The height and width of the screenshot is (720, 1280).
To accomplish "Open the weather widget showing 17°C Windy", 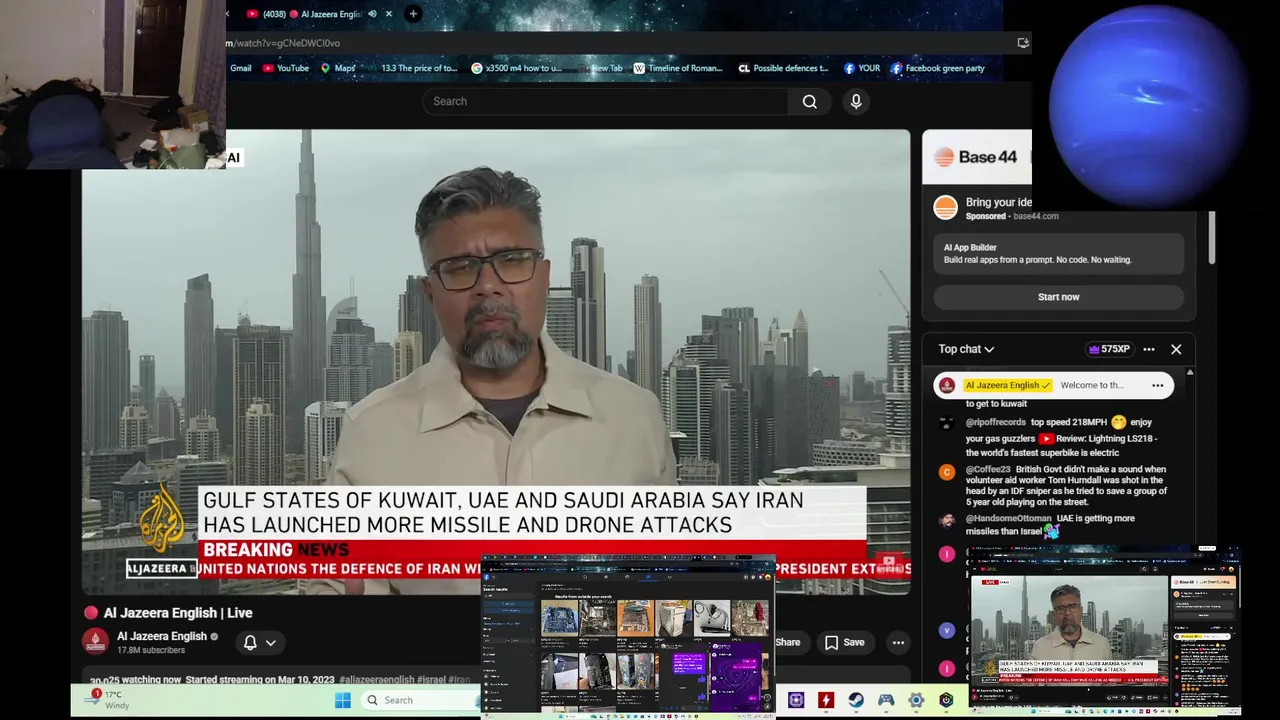I will (x=108, y=699).
